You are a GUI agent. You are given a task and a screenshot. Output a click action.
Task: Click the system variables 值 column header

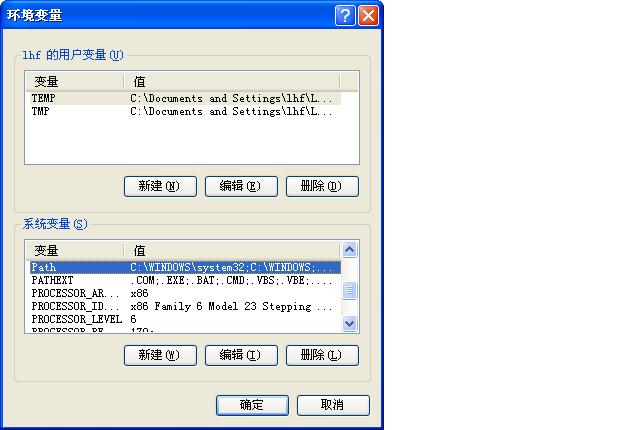coord(232,250)
